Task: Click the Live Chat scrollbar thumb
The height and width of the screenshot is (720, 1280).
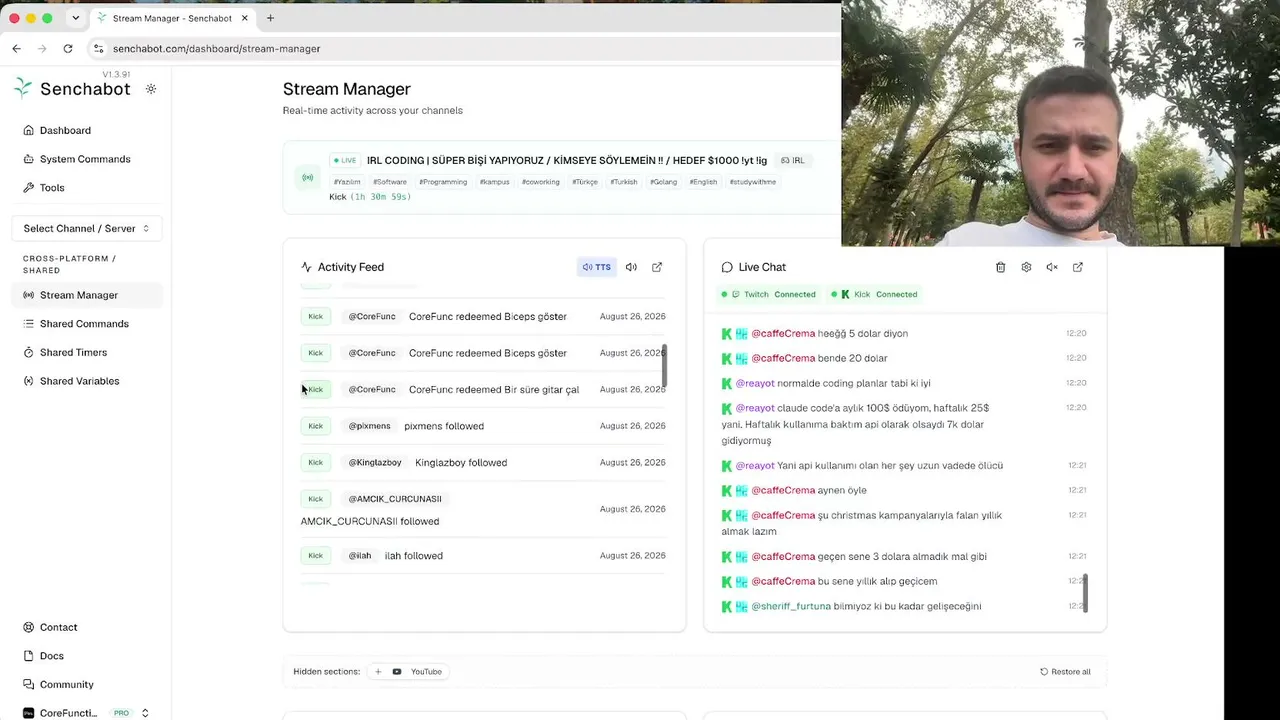Action: tap(1085, 593)
